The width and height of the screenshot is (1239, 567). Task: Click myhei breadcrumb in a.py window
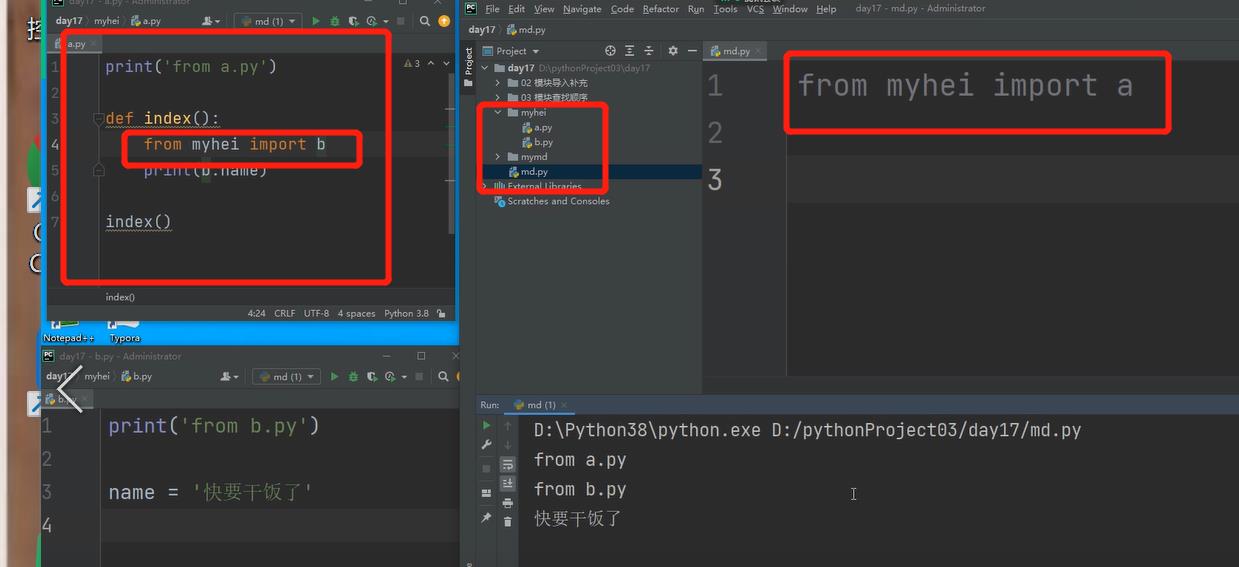(x=106, y=21)
